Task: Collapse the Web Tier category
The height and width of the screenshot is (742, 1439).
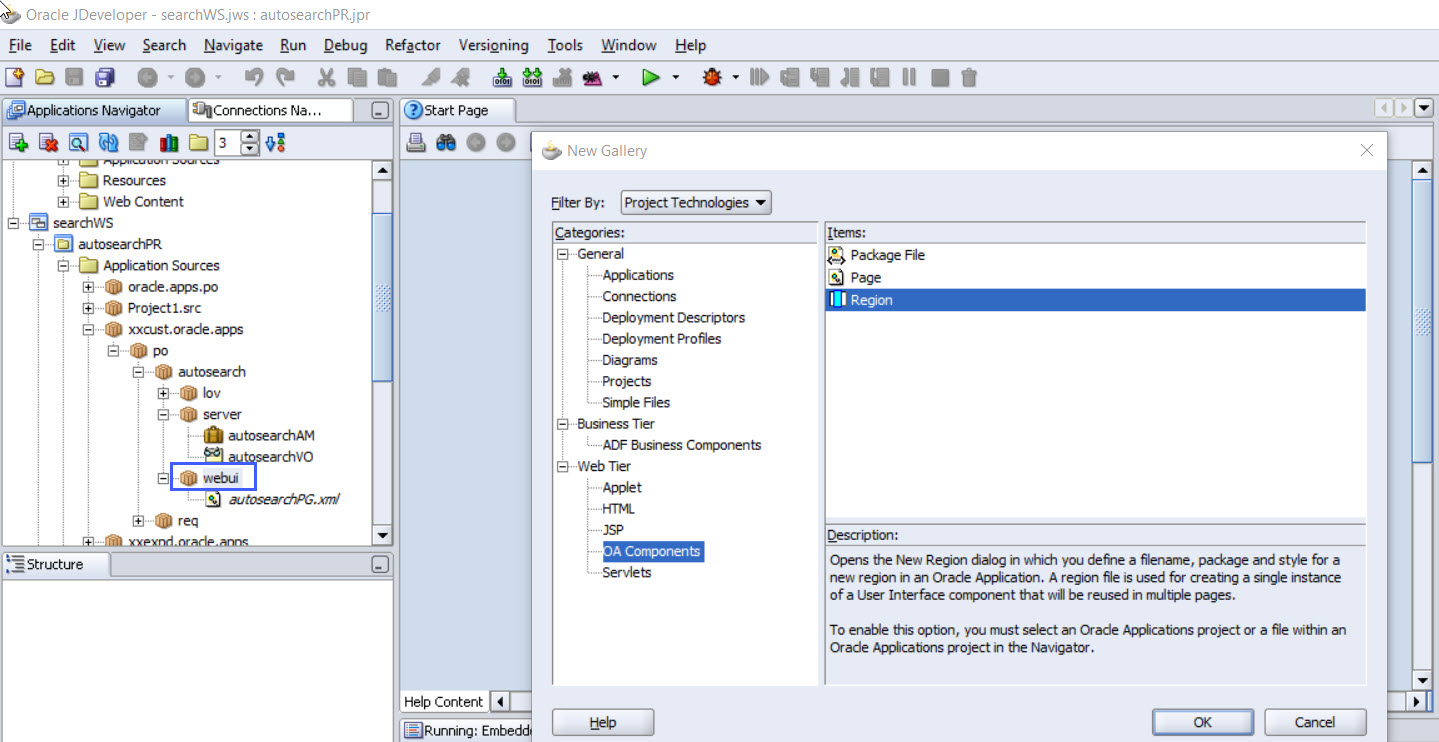Action: [x=563, y=466]
